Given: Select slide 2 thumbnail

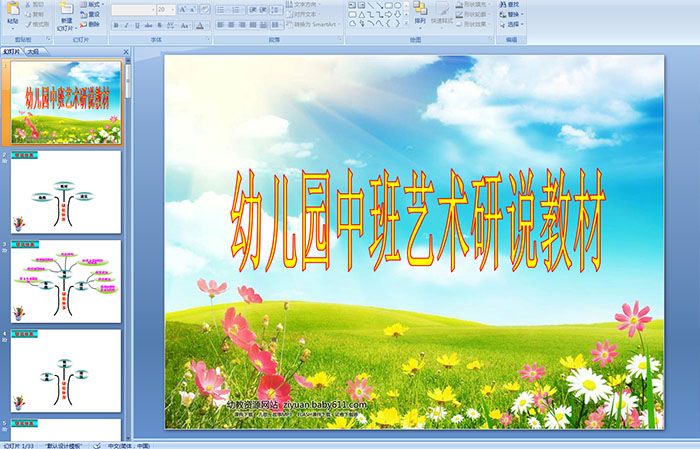Looking at the screenshot, I should [66, 192].
